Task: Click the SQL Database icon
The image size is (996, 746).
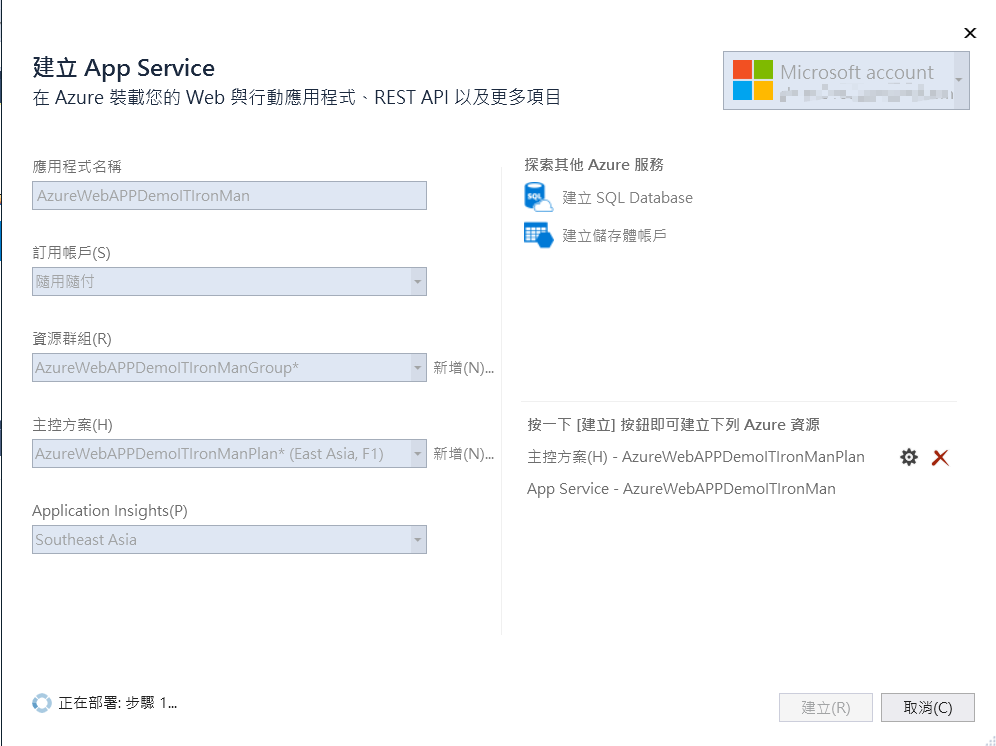Action: (x=538, y=197)
